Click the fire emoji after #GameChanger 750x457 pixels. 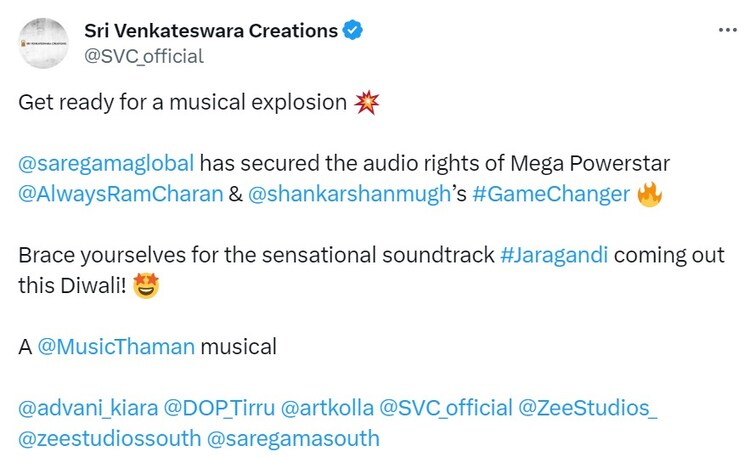click(x=650, y=193)
